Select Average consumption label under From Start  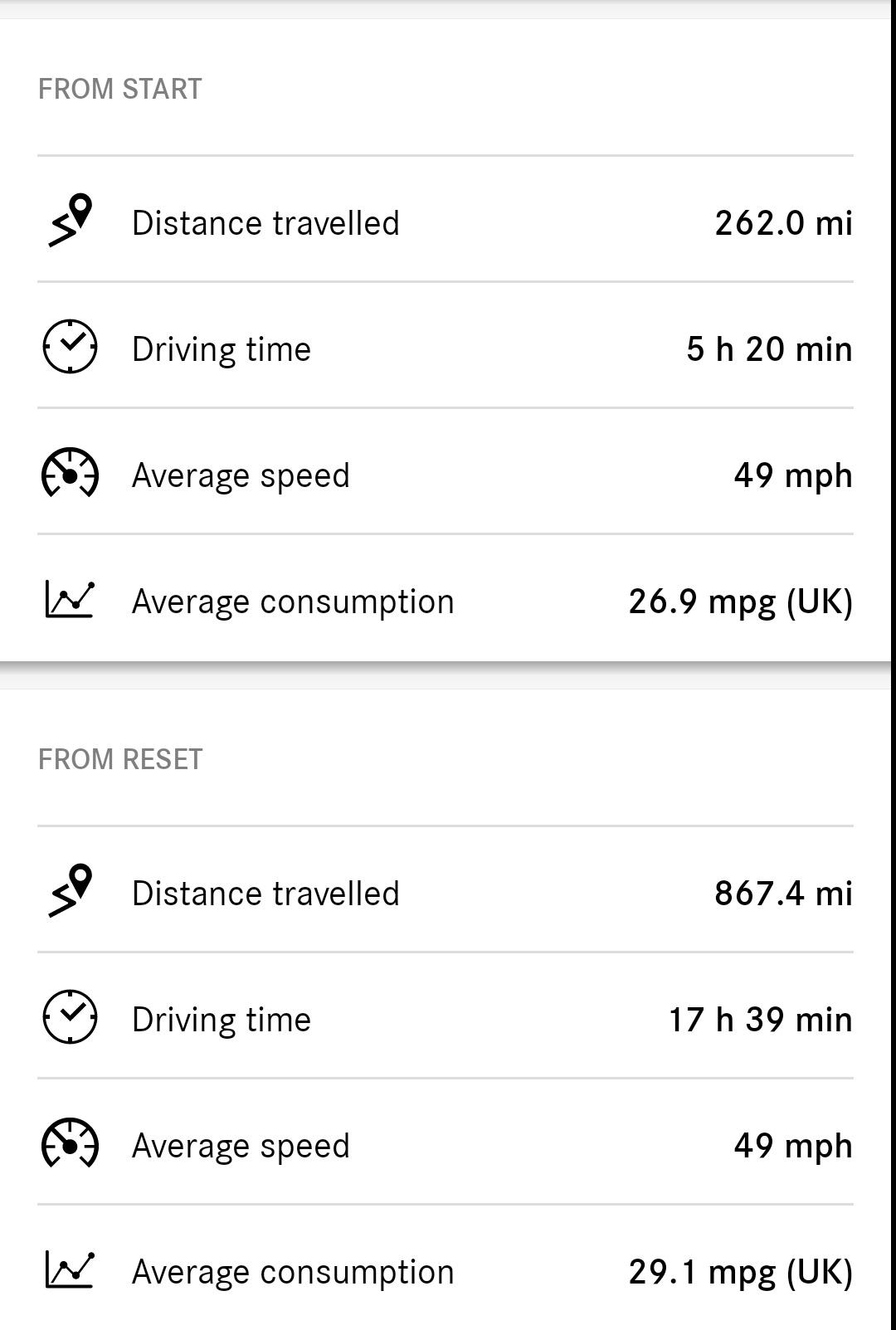pos(293,603)
